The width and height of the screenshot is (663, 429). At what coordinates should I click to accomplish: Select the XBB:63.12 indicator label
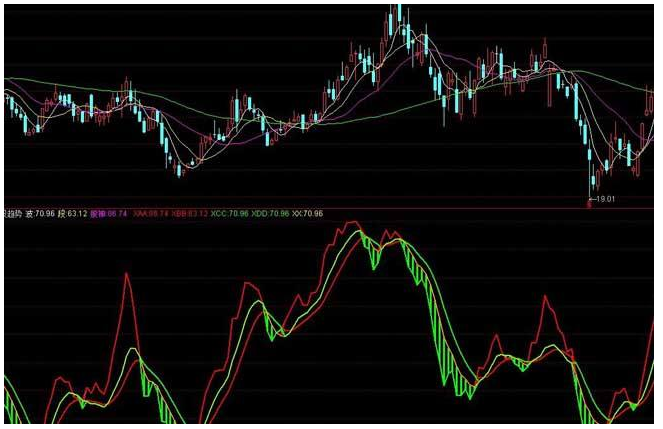click(190, 214)
